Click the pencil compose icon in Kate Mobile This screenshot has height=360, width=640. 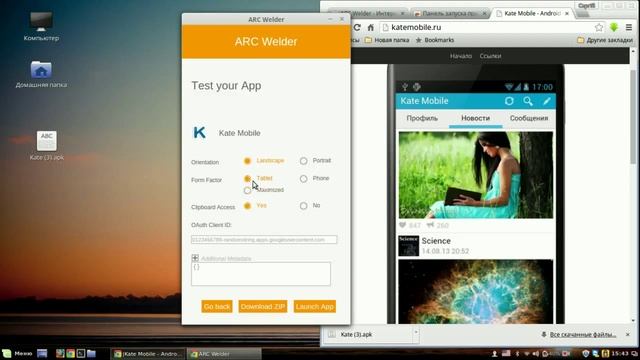(x=547, y=101)
